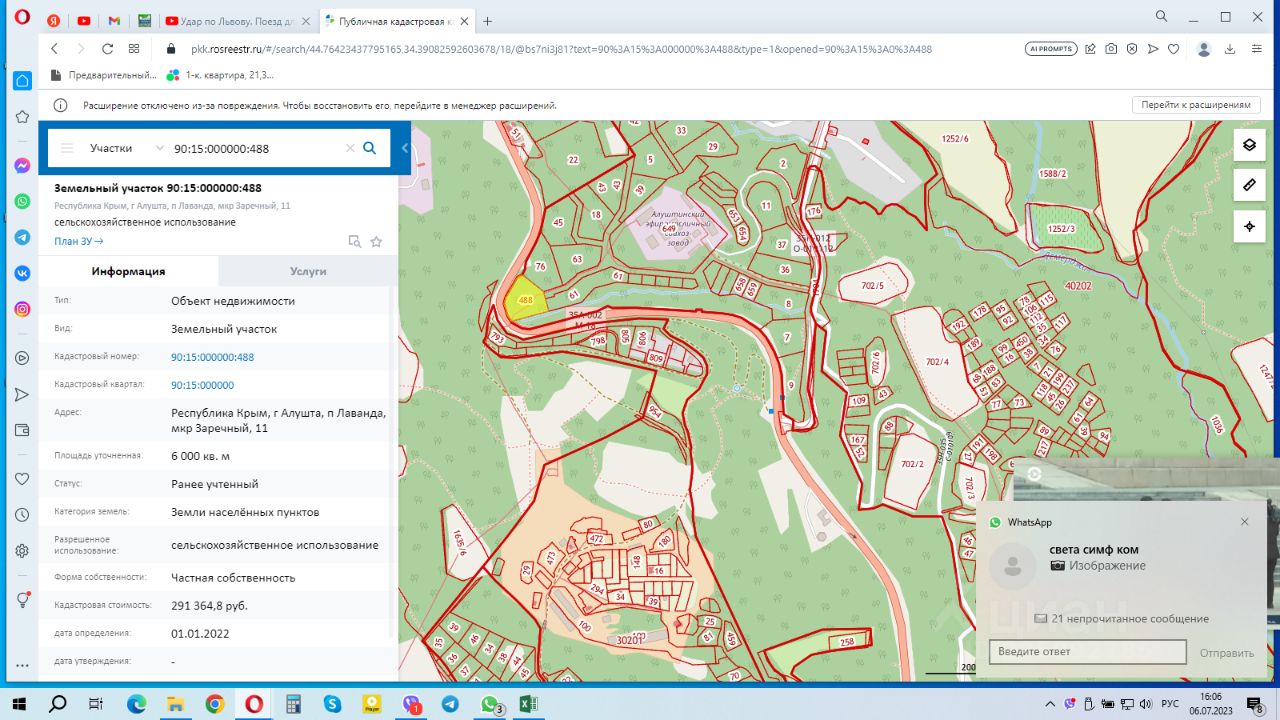Screen dimensions: 1280x720
Task: Switch to the Услуги tab
Action: click(308, 271)
